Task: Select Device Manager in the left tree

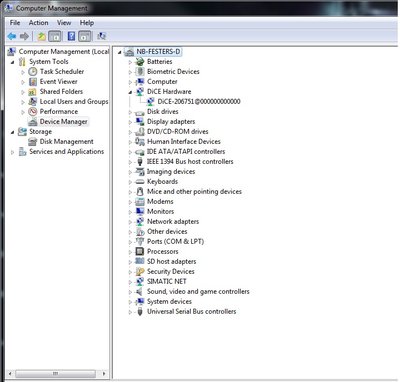Action: click(x=63, y=122)
